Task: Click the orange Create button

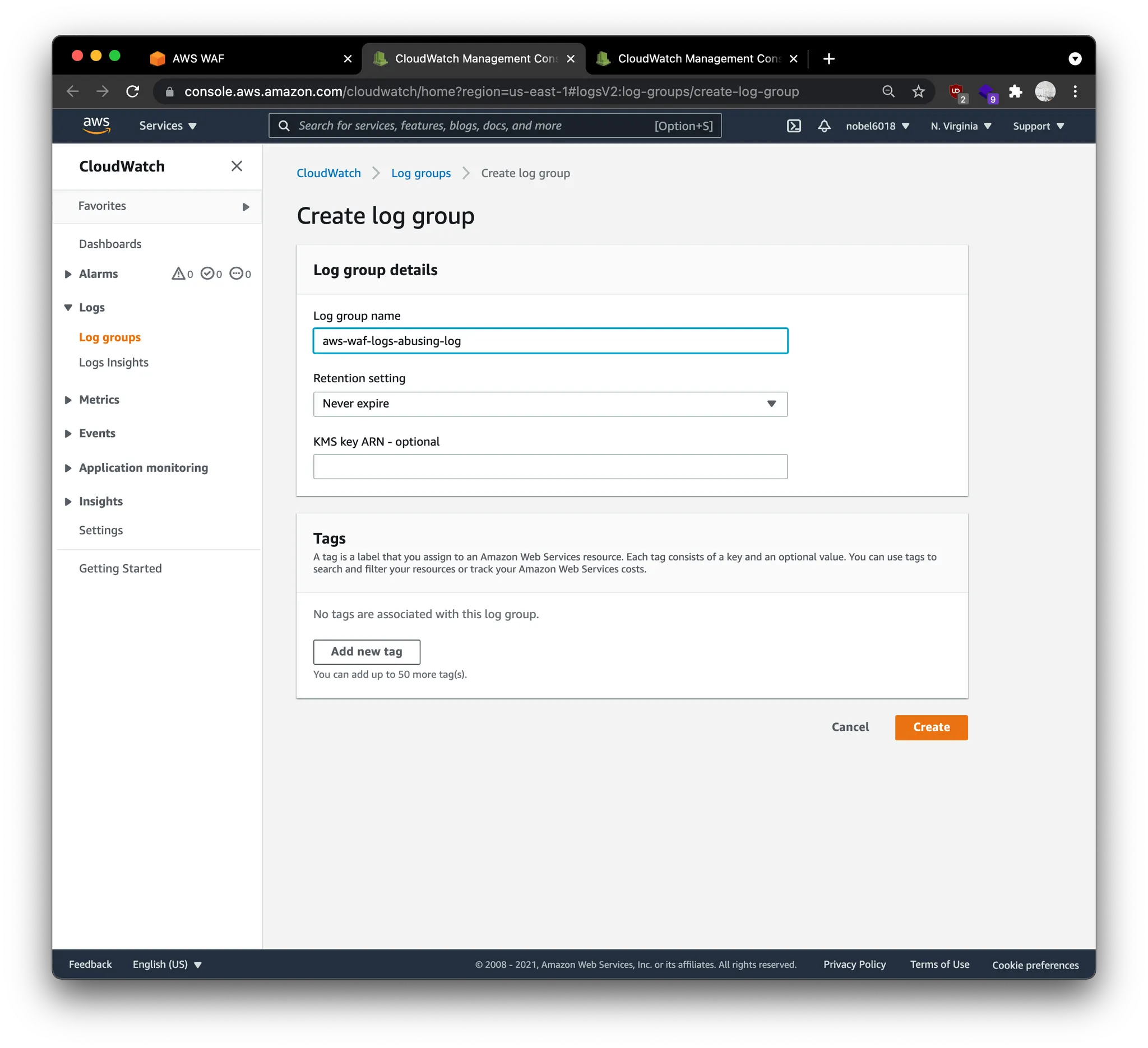Action: point(931,727)
